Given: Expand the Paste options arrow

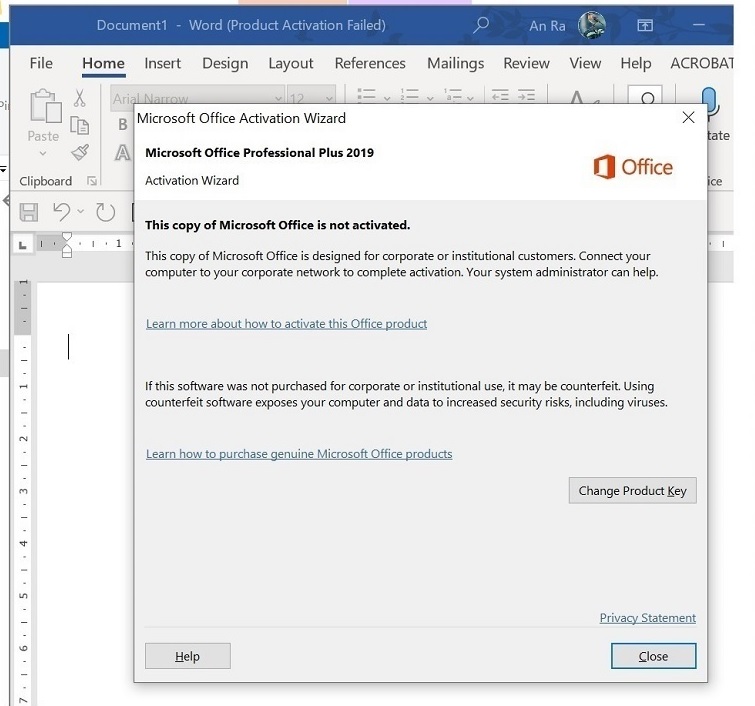Looking at the screenshot, I should 43,154.
